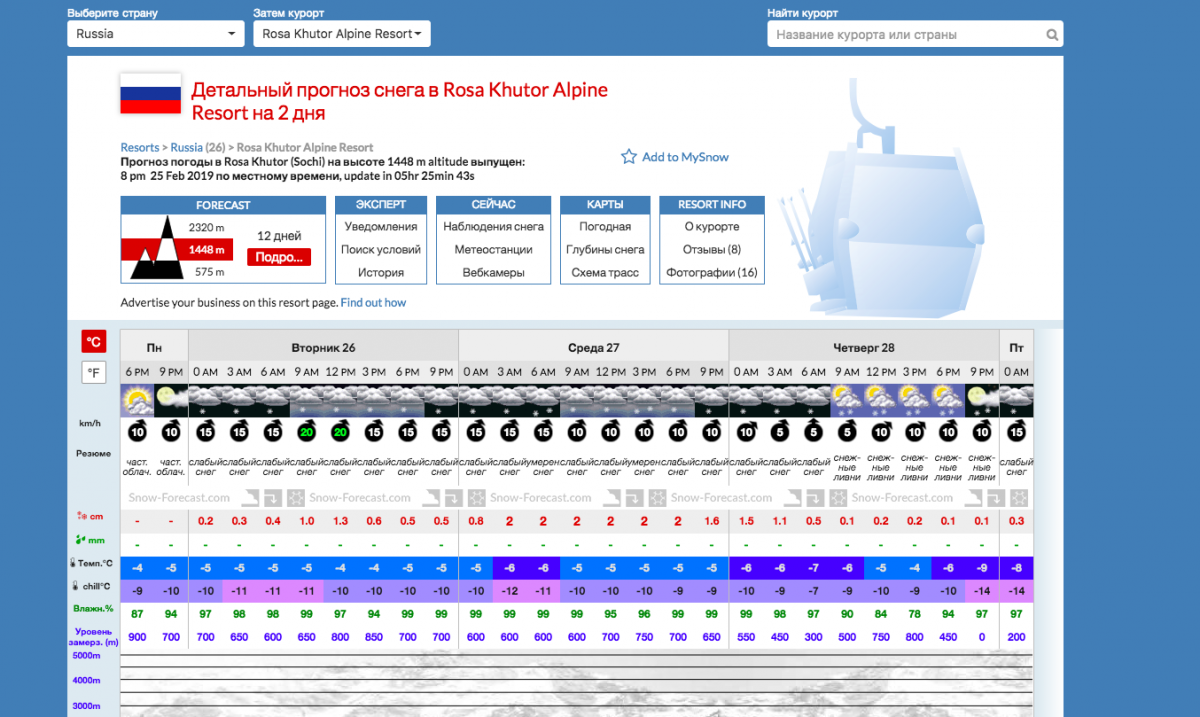Open the country dropdown showing Russia
Screen dimensions: 1200x717
point(156,34)
